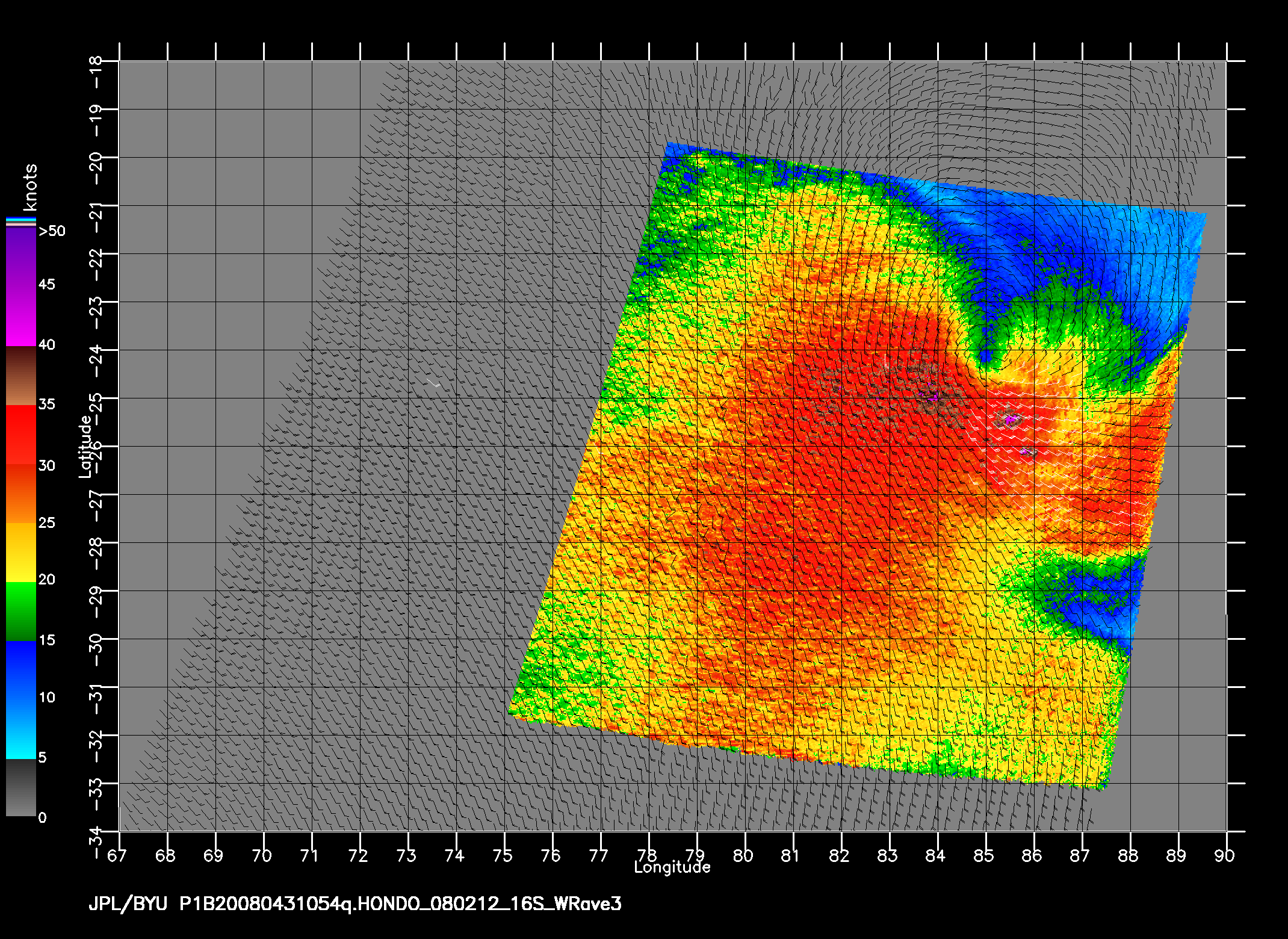Click the longitude tick label '73'
The height and width of the screenshot is (939, 1288).
coord(406,855)
